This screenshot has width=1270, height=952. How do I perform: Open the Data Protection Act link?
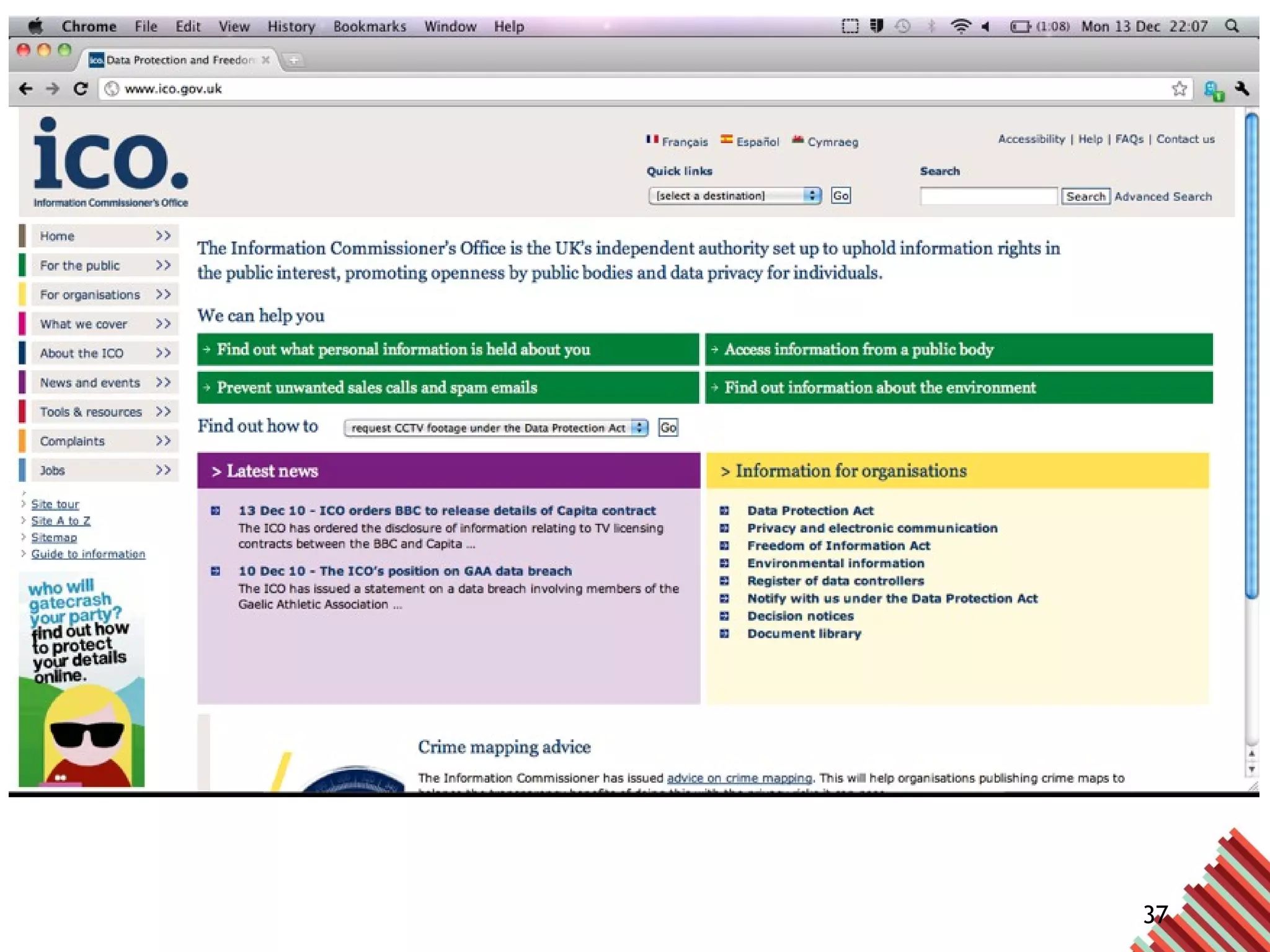[810, 511]
